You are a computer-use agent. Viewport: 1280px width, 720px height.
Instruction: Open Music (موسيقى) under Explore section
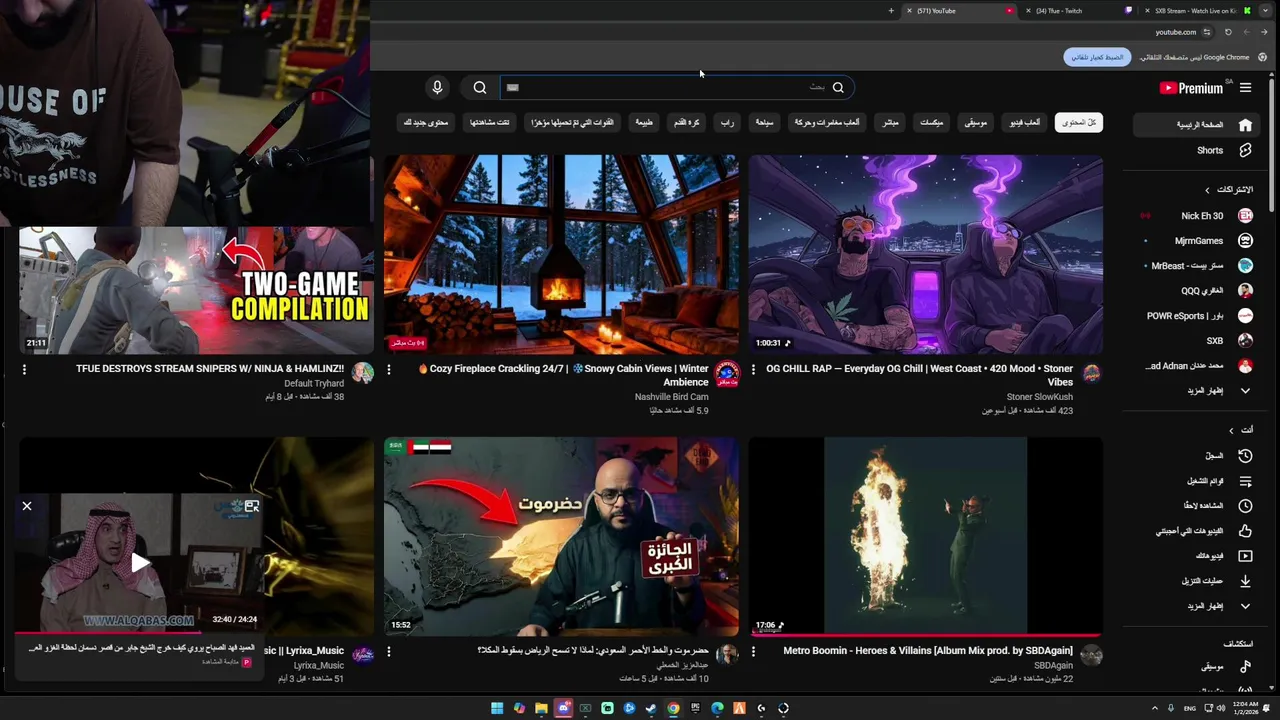click(1196, 666)
